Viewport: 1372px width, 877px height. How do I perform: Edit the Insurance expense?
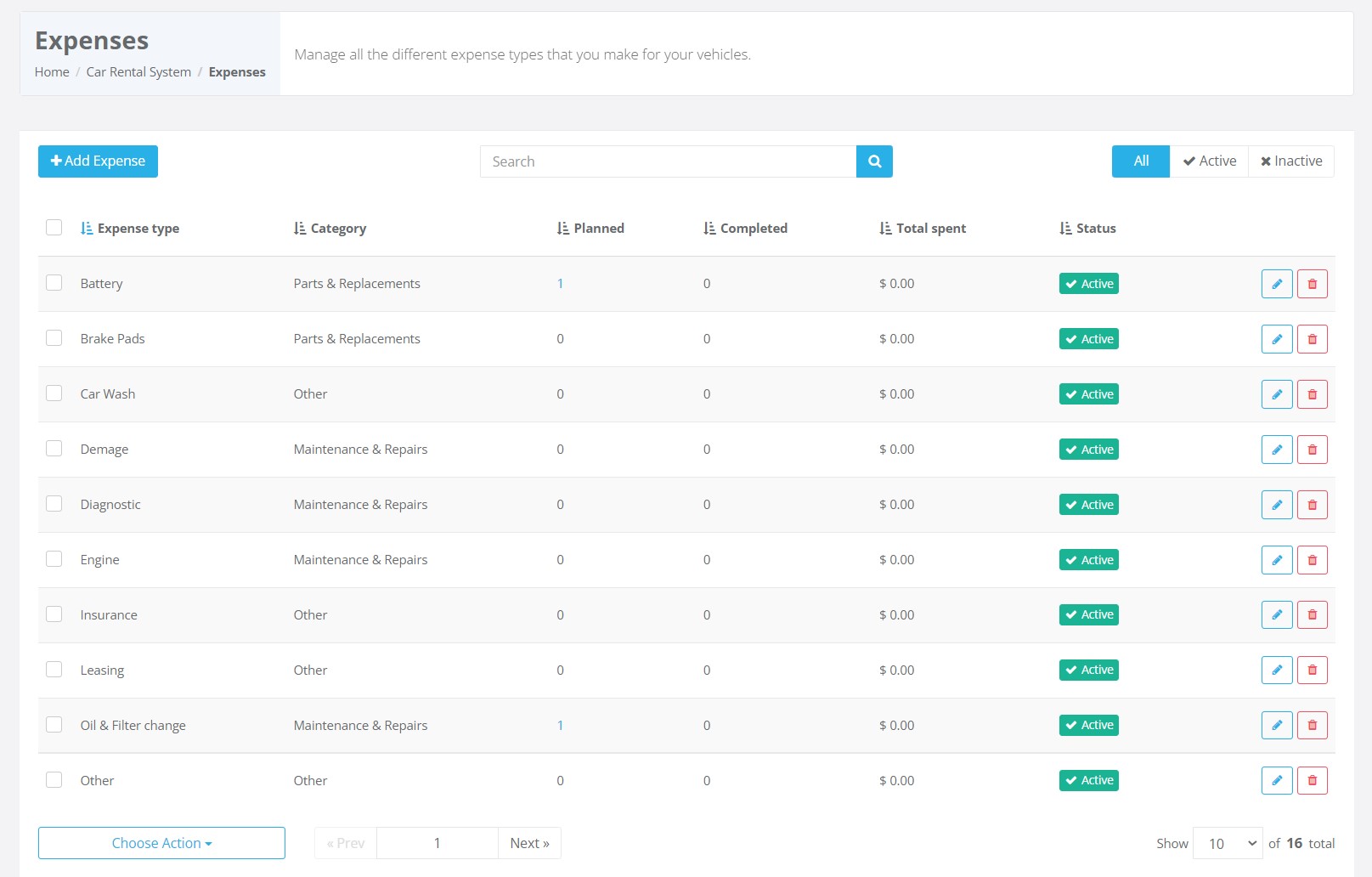[x=1277, y=615]
